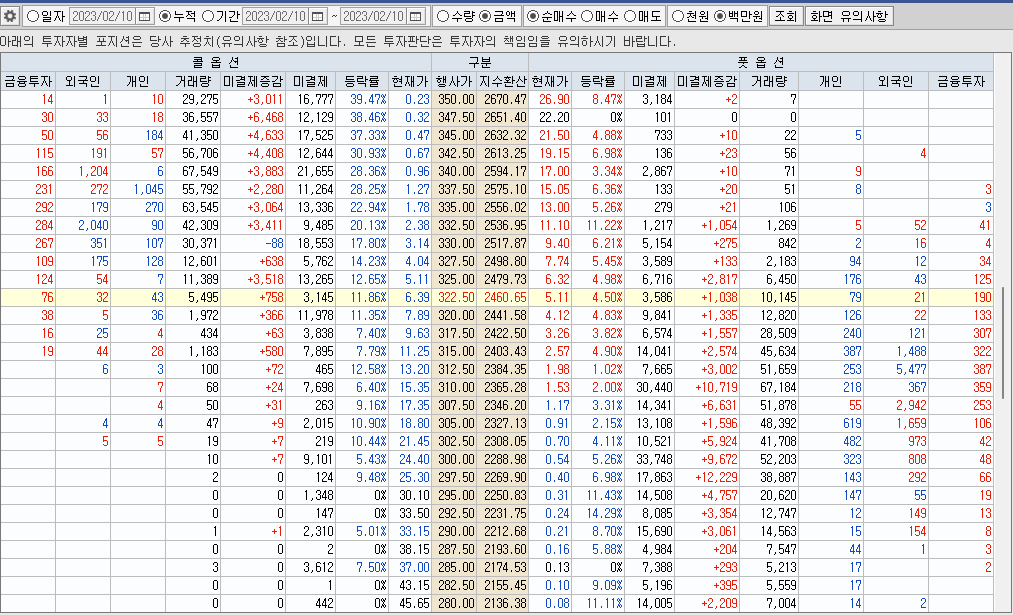
Task: Click the put change rate 14.29%
Action: point(598,514)
